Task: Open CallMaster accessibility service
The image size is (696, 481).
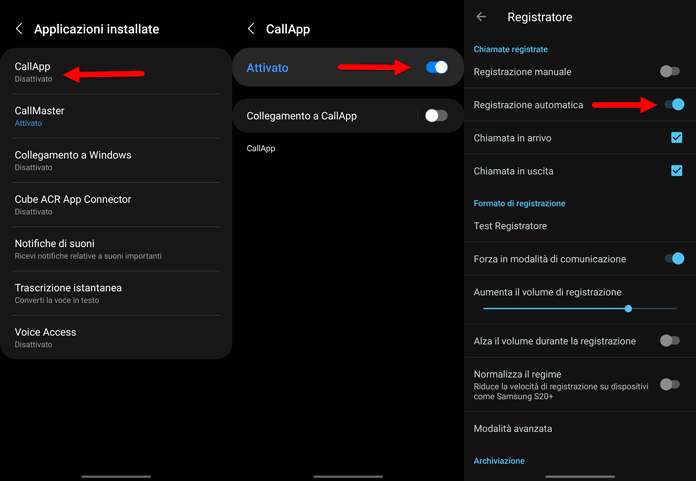Action: (x=116, y=116)
